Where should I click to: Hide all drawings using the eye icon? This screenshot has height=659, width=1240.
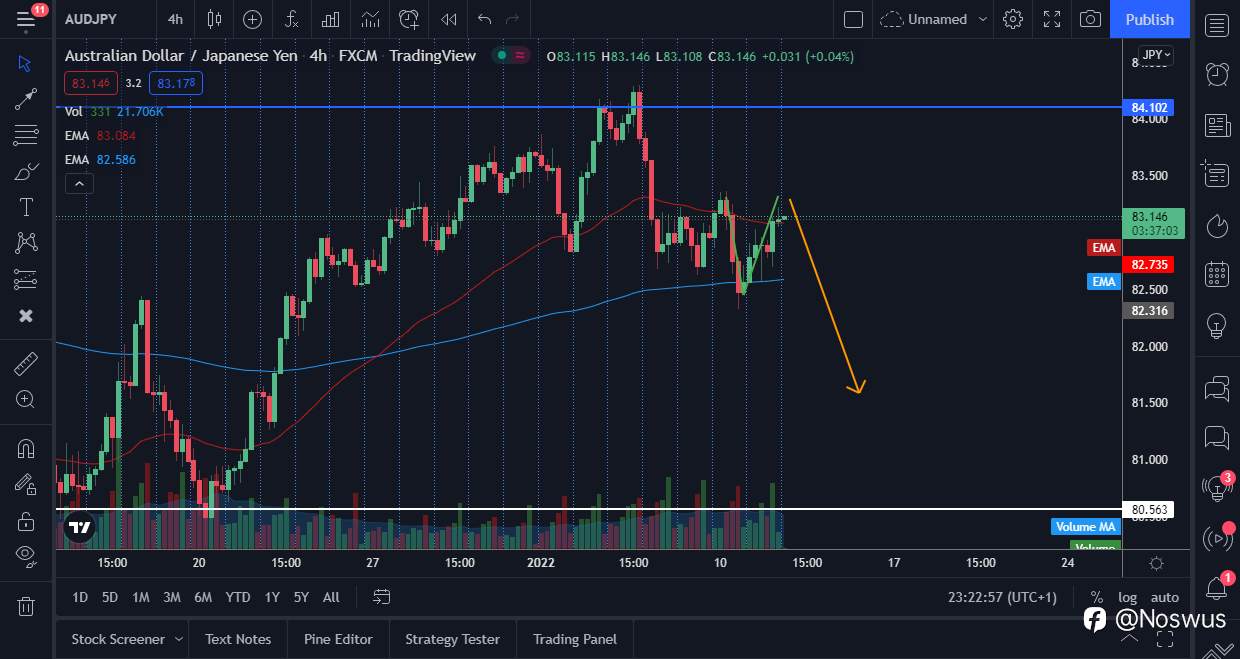pos(25,556)
